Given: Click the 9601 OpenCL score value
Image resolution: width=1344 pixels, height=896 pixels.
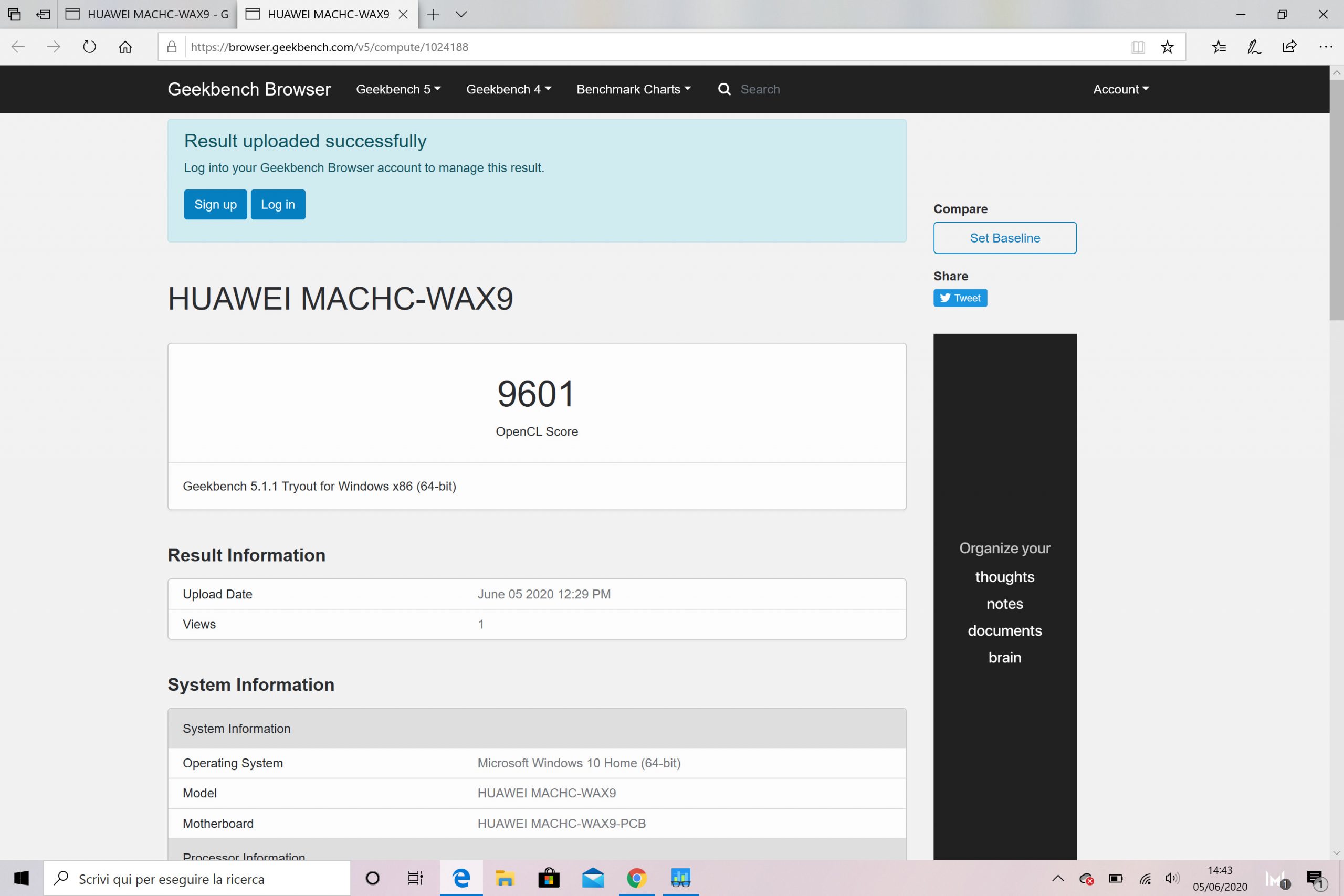Looking at the screenshot, I should [536, 394].
